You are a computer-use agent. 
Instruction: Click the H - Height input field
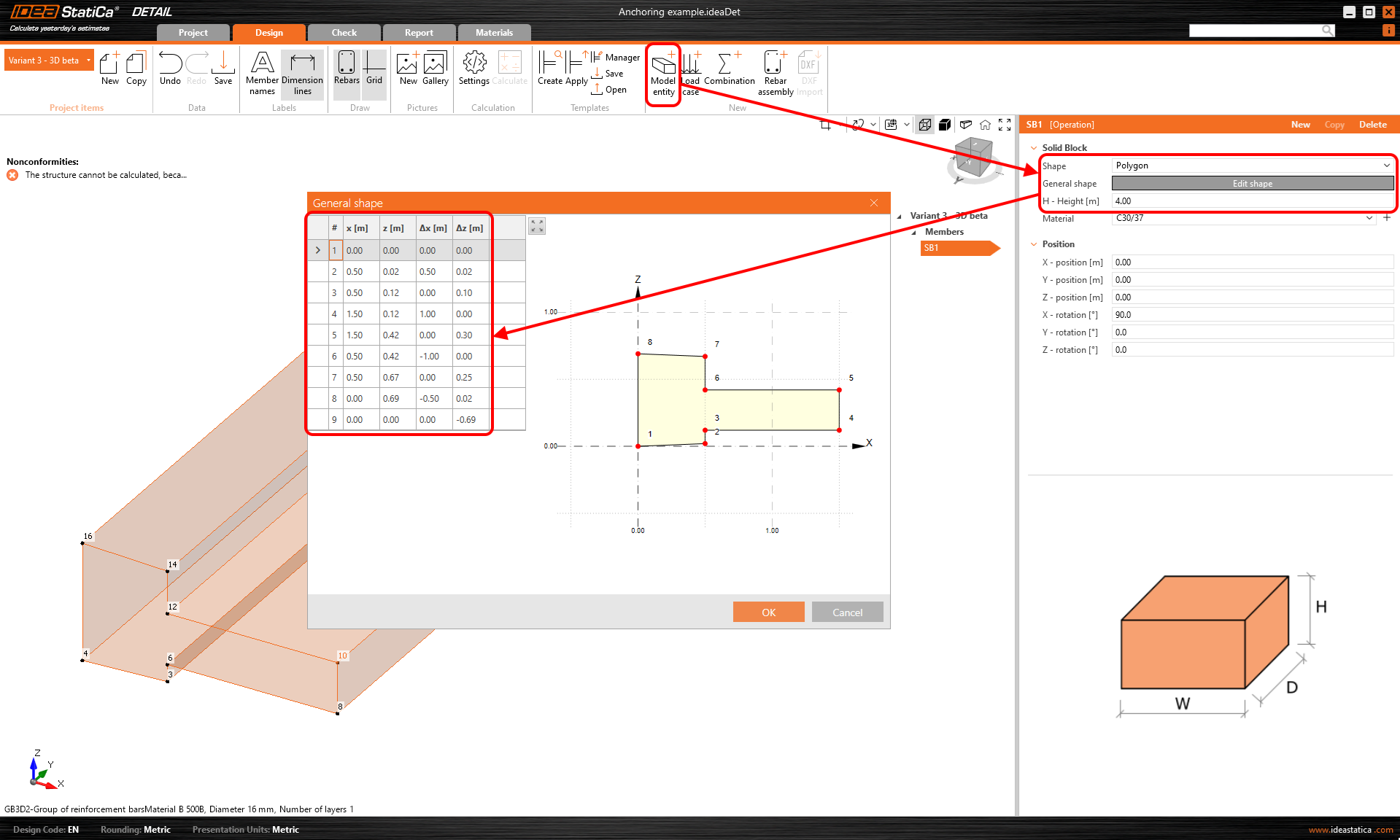[1252, 201]
